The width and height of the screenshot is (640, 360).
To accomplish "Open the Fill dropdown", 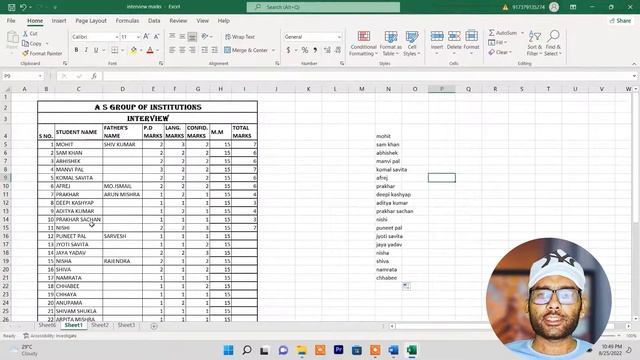I will tap(498, 42).
